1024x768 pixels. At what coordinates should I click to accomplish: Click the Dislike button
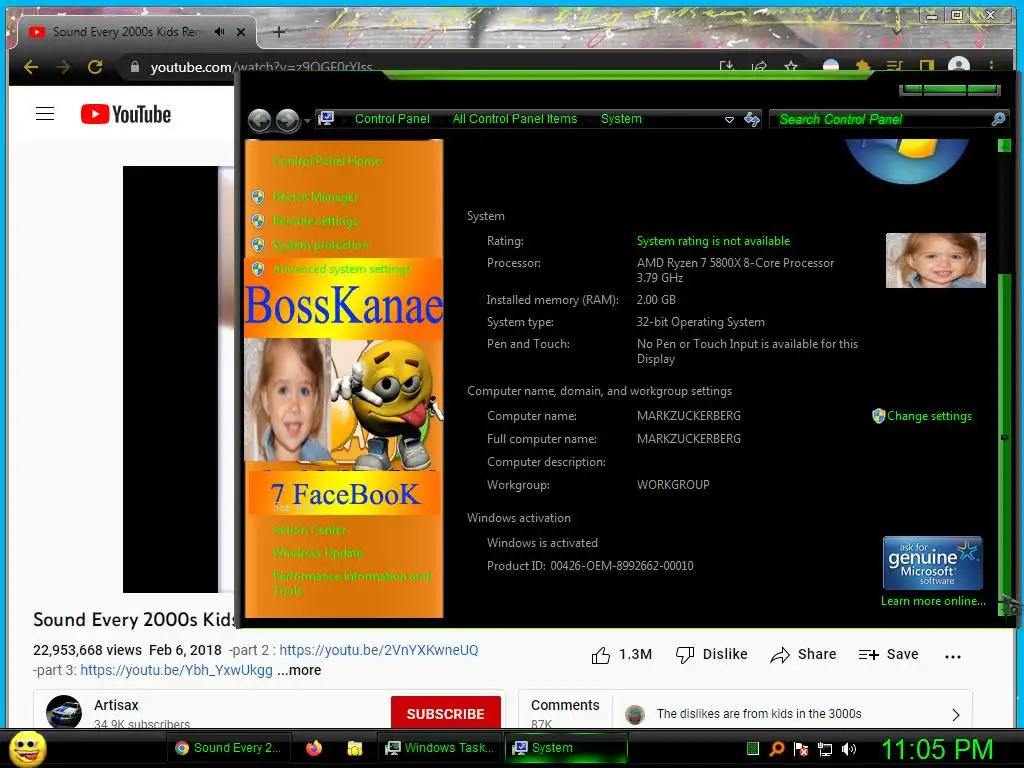coord(711,654)
